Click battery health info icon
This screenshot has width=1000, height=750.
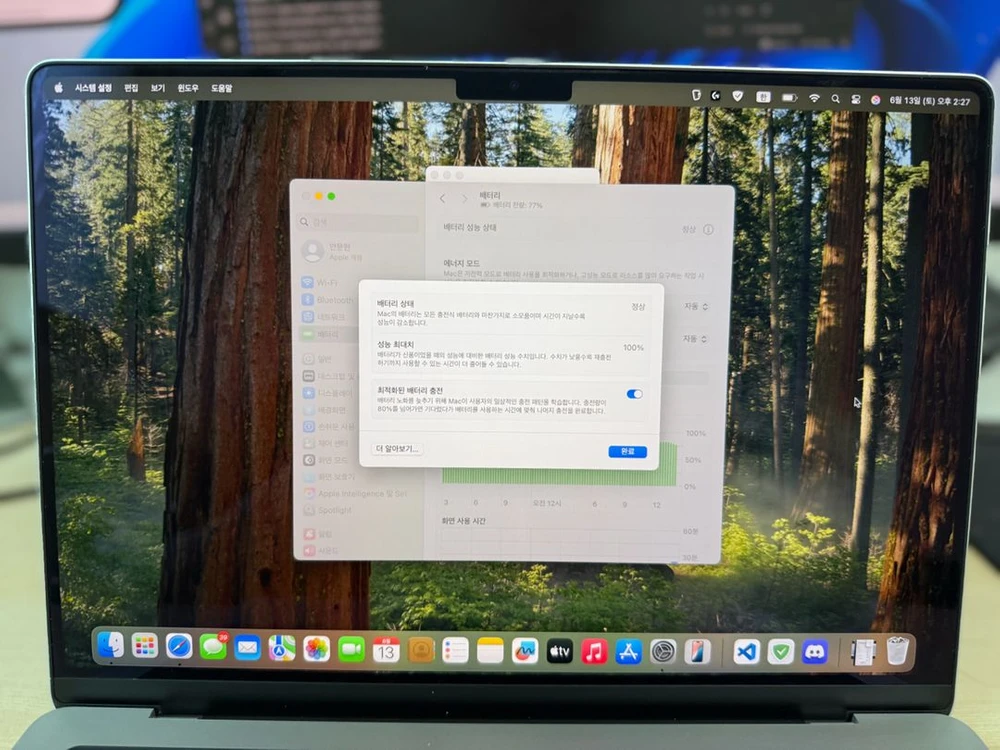[708, 230]
